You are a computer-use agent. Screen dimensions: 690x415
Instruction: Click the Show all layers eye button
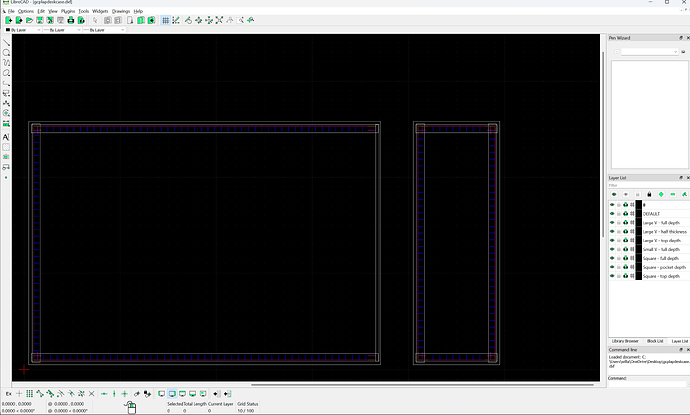614,194
